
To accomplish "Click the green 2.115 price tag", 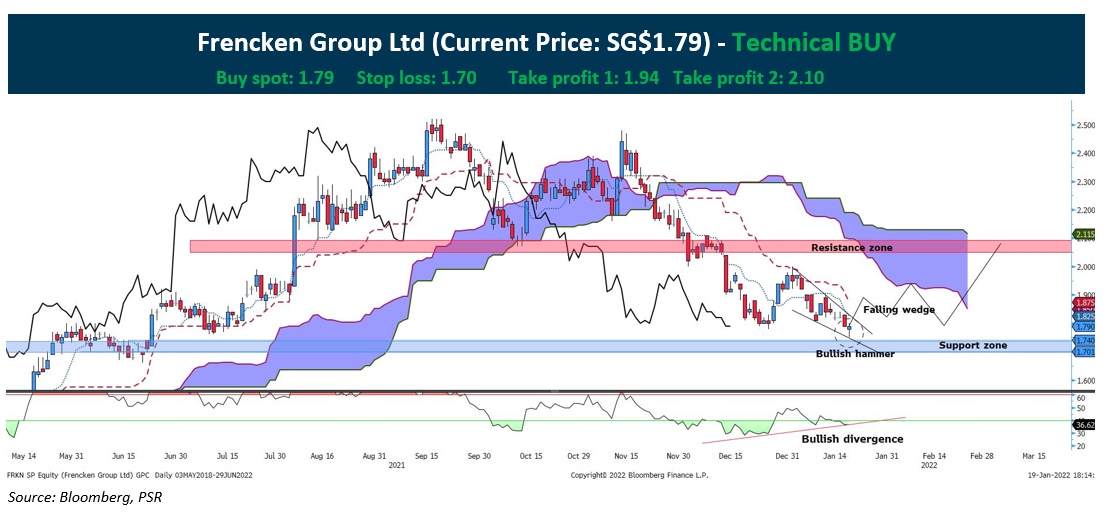I will coord(1085,234).
